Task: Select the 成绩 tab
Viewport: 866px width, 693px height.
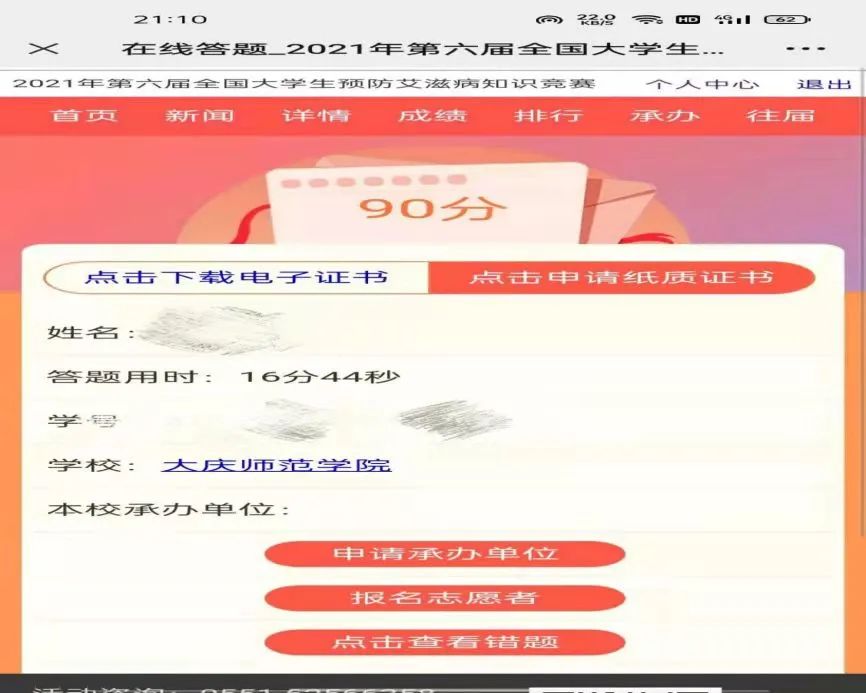Action: [432, 115]
